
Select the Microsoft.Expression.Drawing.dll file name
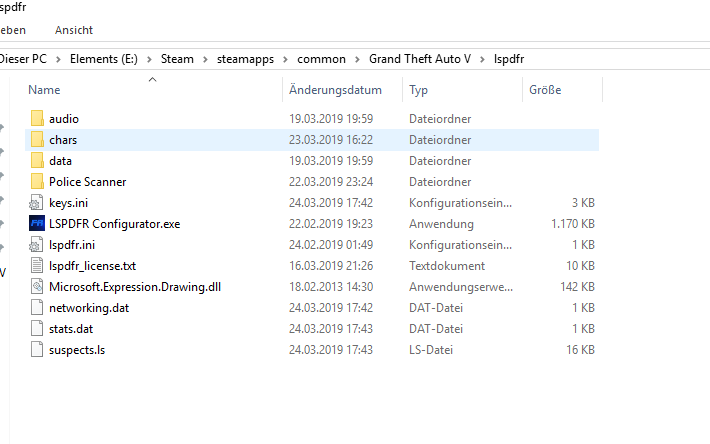135,287
